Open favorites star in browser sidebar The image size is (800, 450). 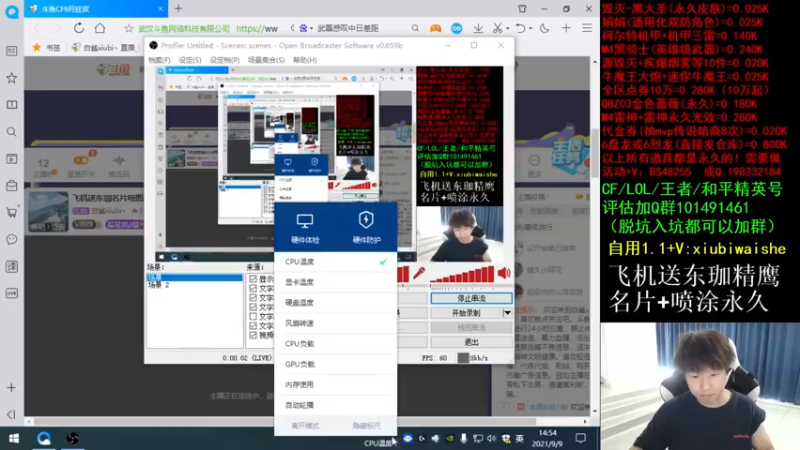11,78
